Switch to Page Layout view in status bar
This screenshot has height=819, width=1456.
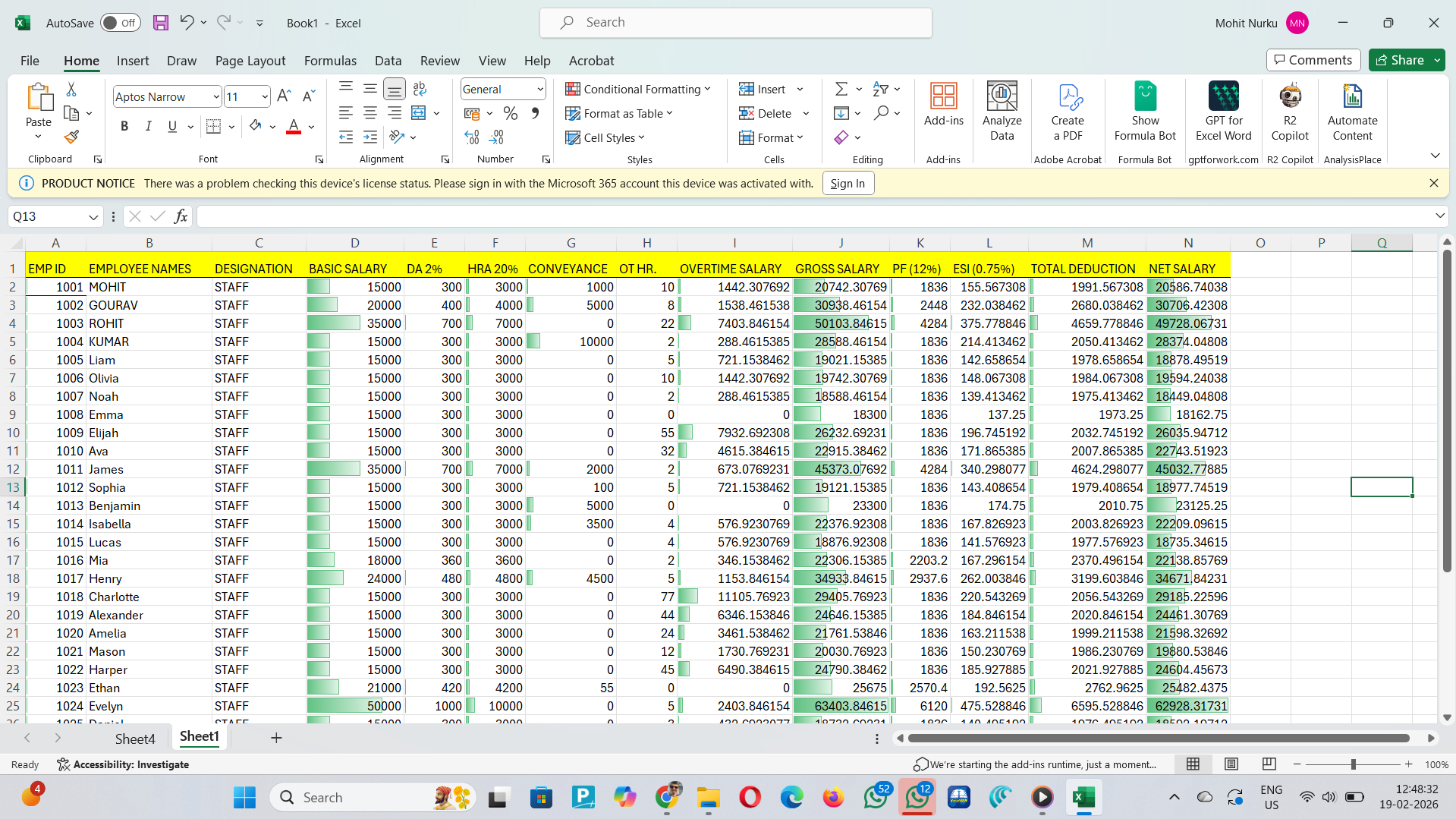tap(1231, 764)
